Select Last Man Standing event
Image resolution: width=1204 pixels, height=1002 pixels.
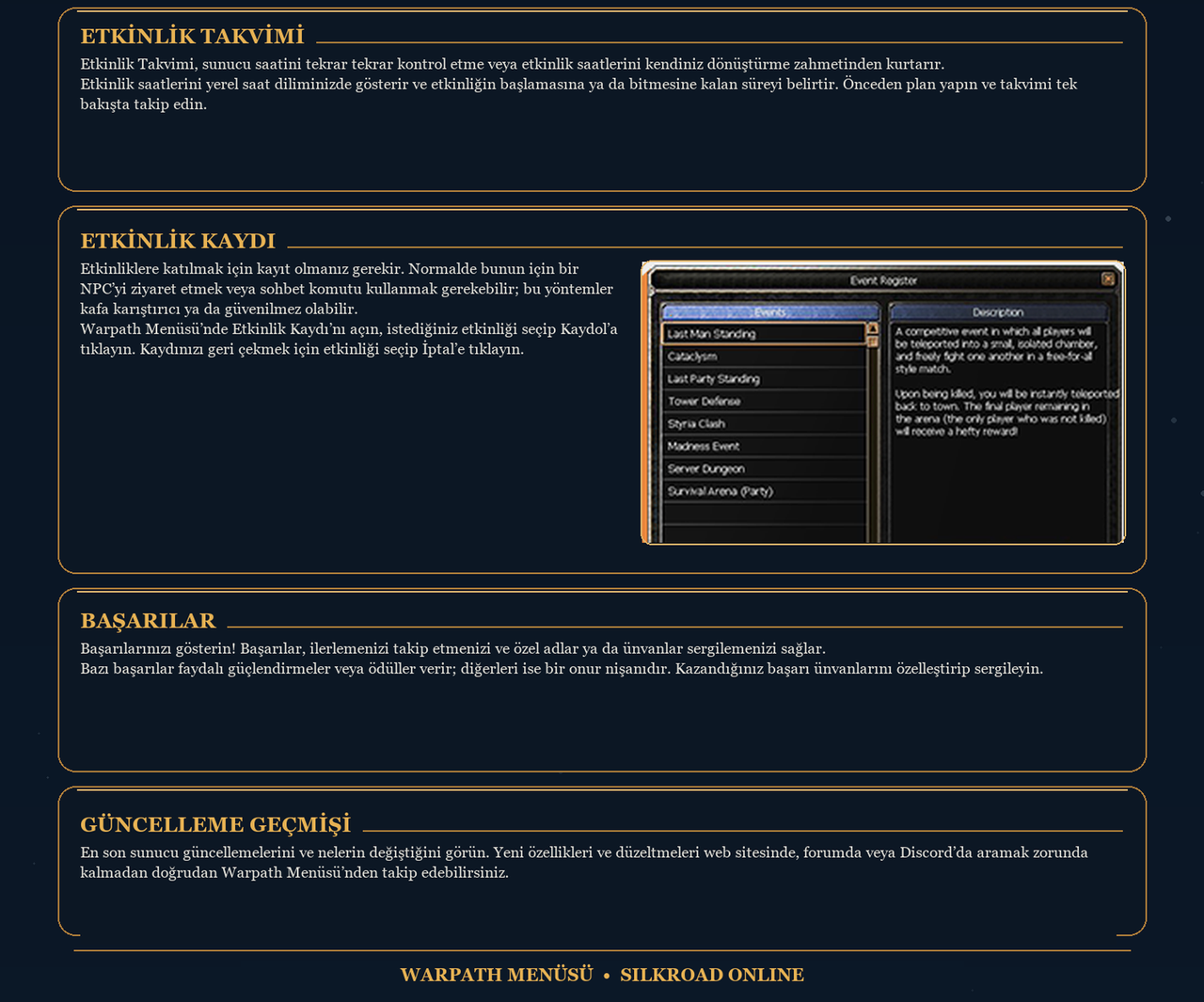click(x=764, y=334)
